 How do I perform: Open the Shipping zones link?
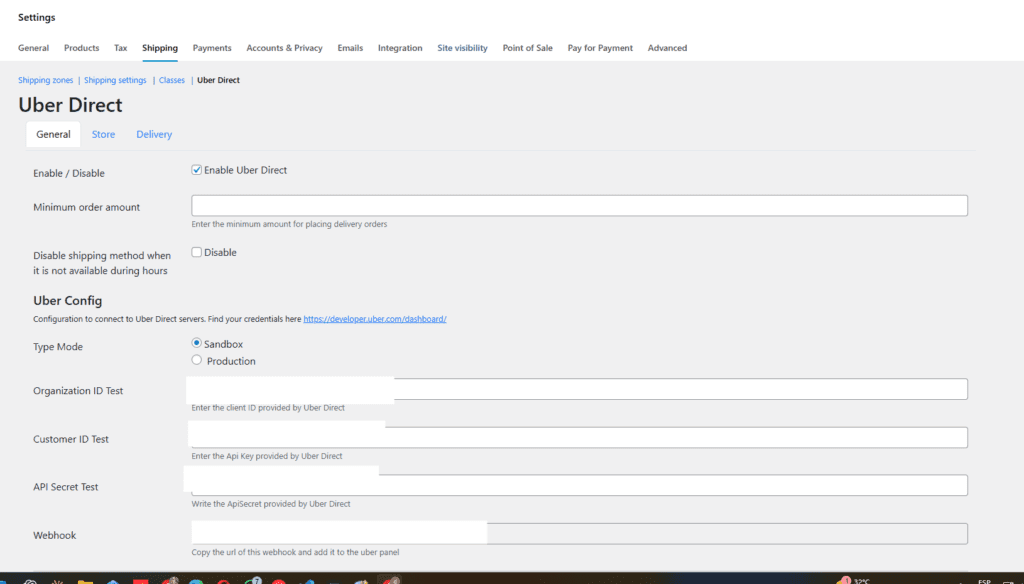[46, 80]
